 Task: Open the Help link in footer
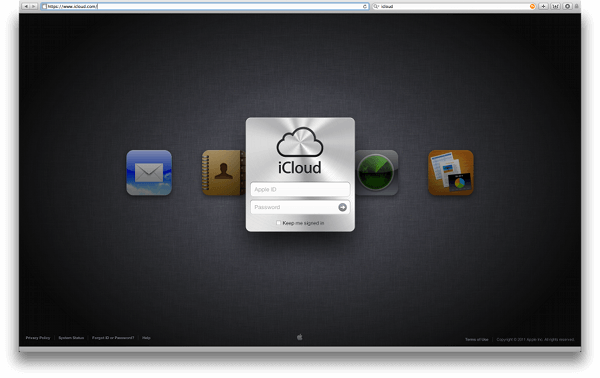pyautogui.click(x=146, y=338)
